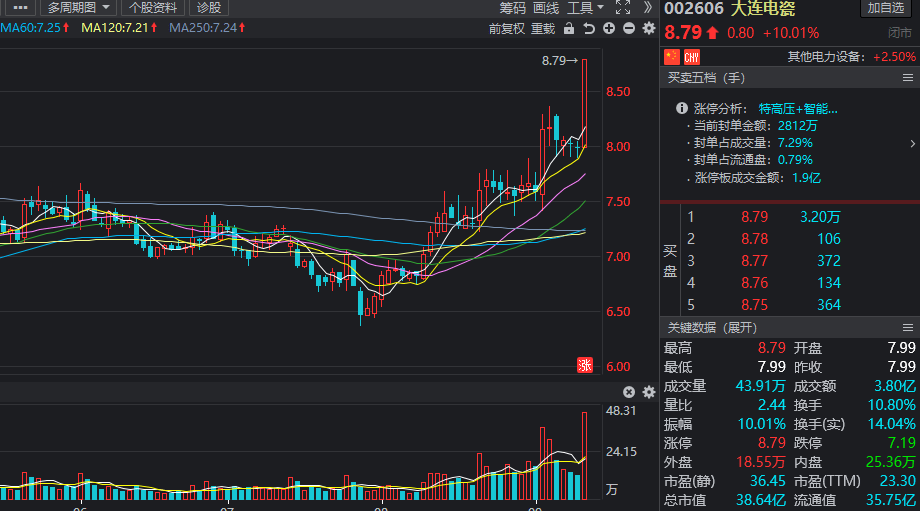Expand 涨停分析 details with right chevron
Viewport: 920px width, 511px height.
coord(911,143)
